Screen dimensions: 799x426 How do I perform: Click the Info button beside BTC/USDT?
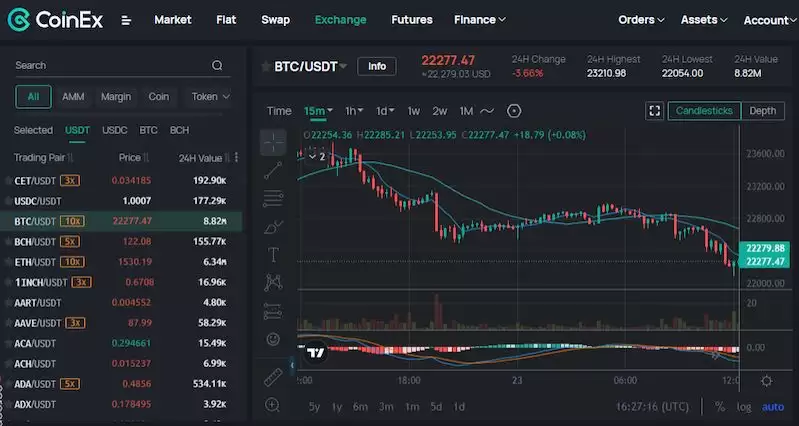pos(376,66)
